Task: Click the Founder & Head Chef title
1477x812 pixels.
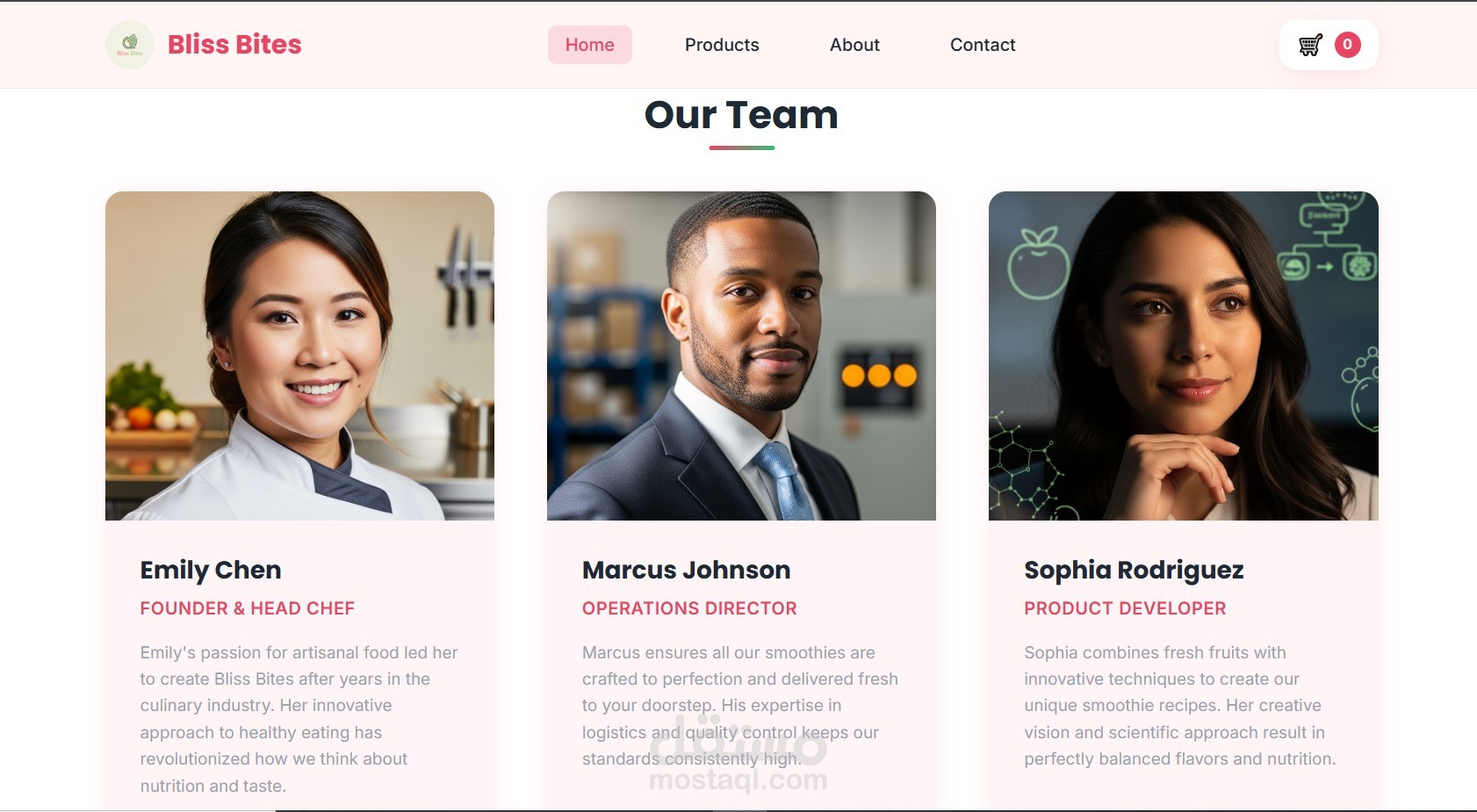Action: [x=248, y=608]
